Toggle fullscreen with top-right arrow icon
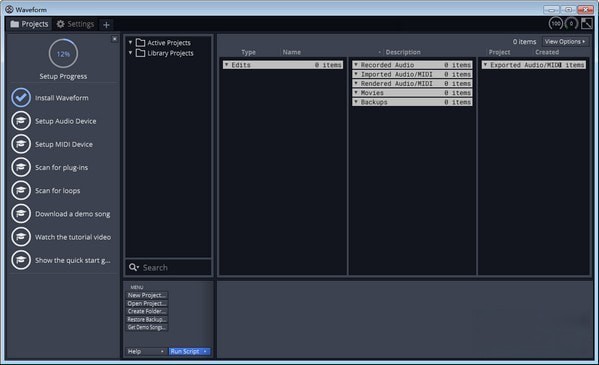599x365 pixels. pos(586,24)
